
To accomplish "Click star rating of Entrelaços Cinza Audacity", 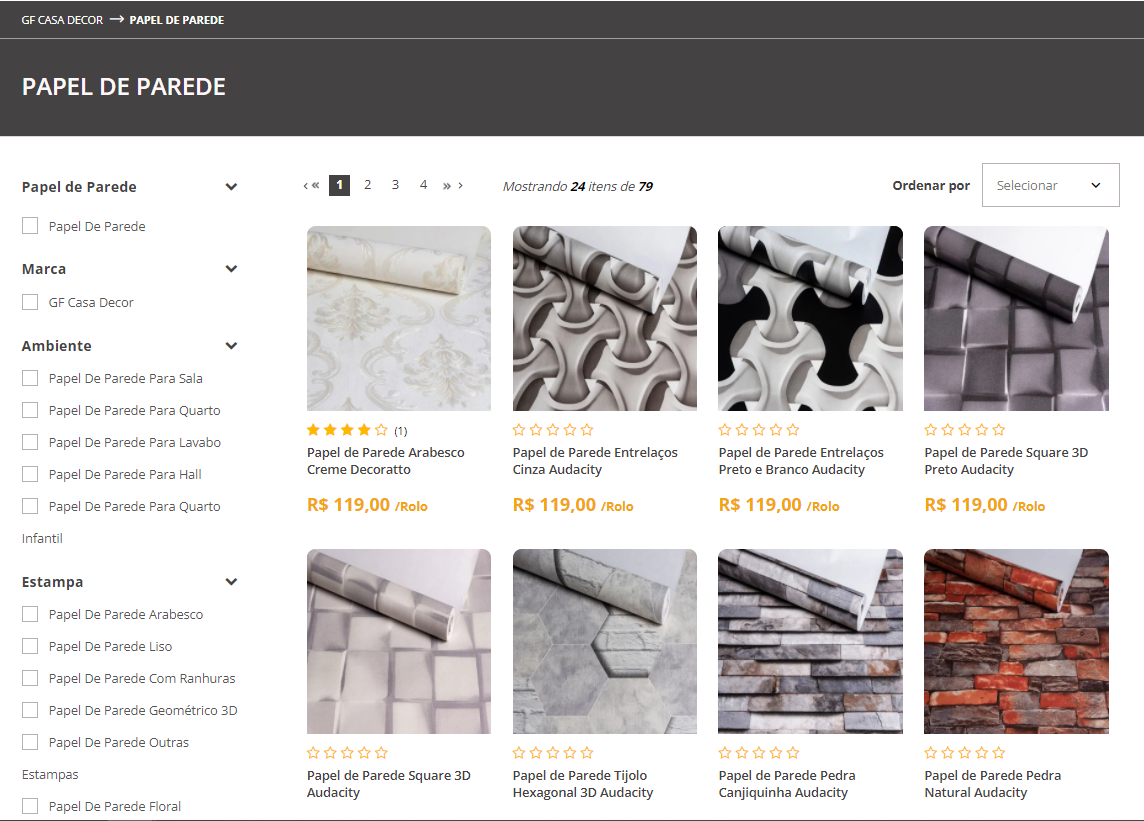I will click(x=553, y=430).
